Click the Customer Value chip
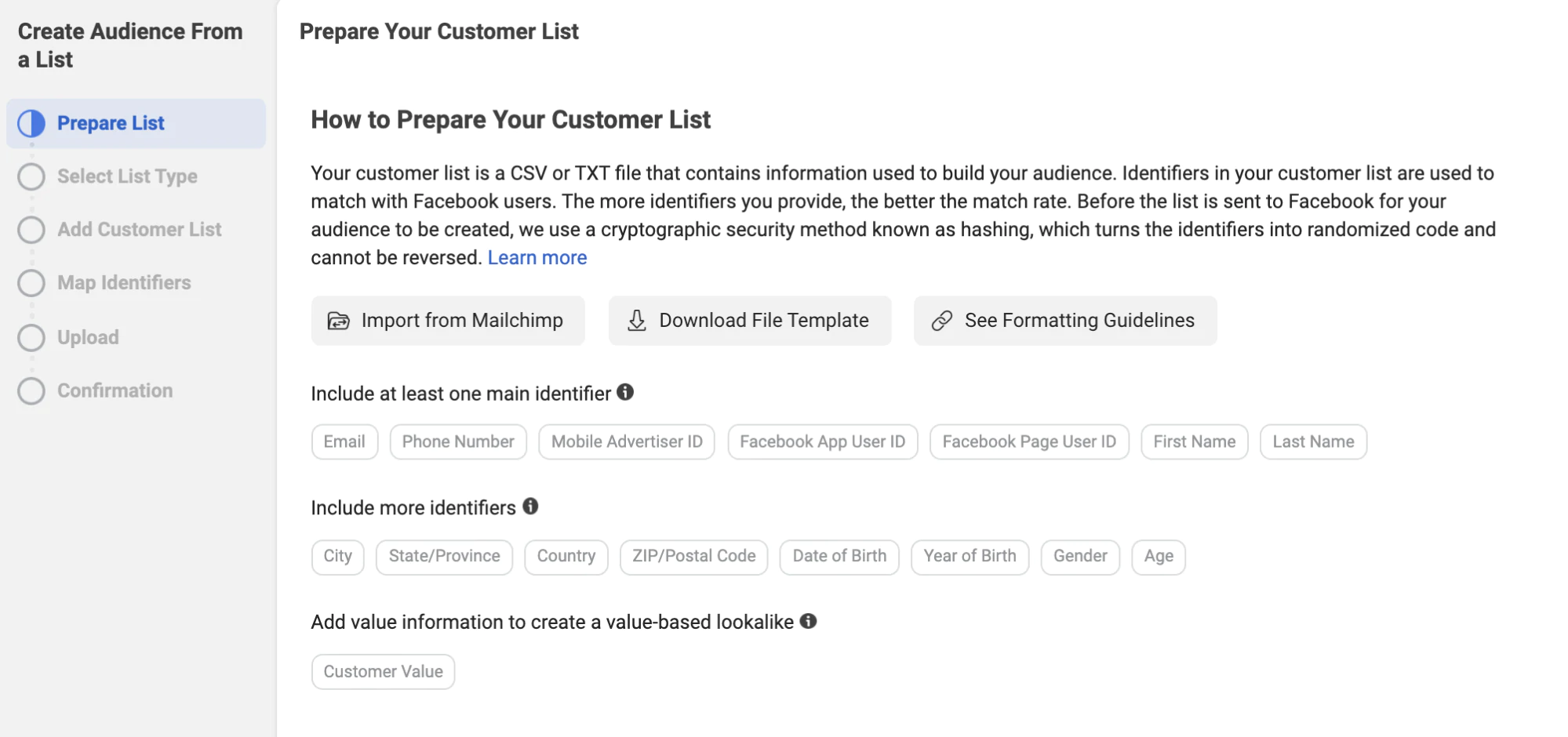 (x=383, y=672)
